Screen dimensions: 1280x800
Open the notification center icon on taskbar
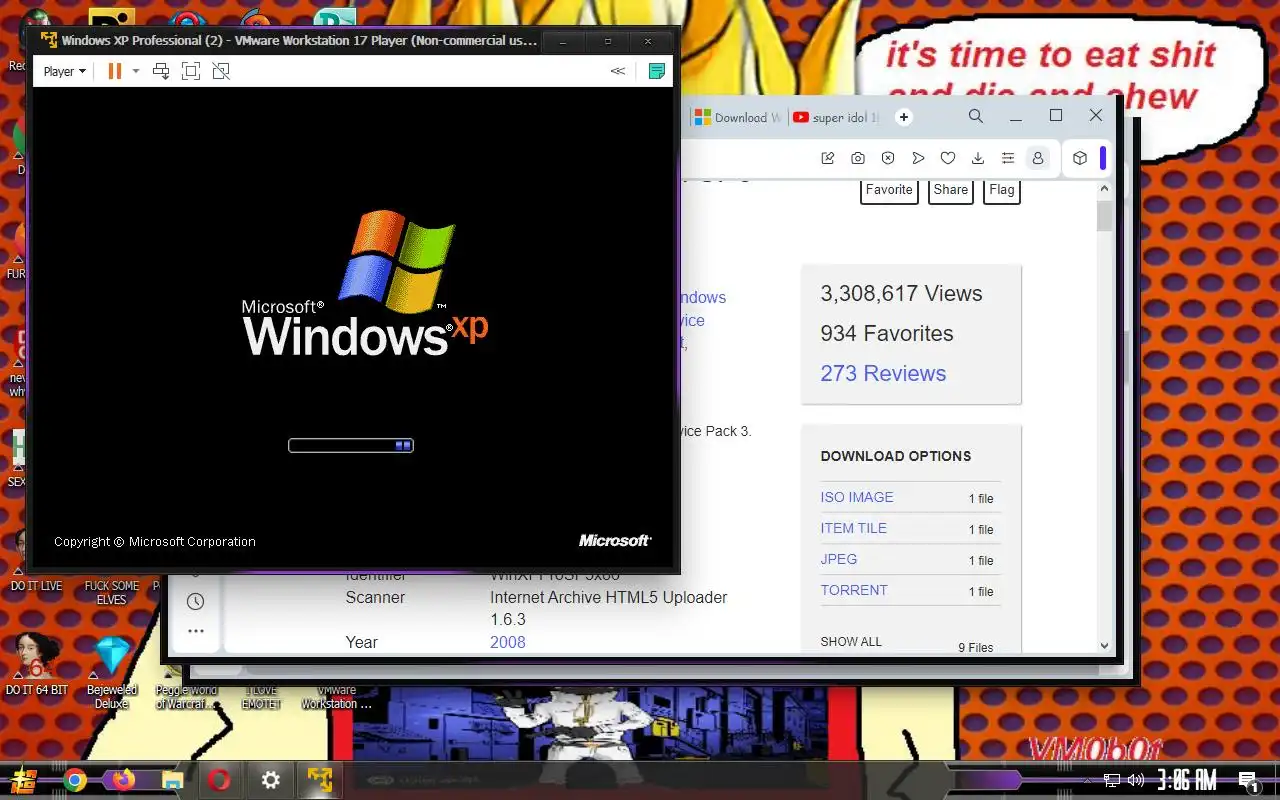tap(1248, 780)
